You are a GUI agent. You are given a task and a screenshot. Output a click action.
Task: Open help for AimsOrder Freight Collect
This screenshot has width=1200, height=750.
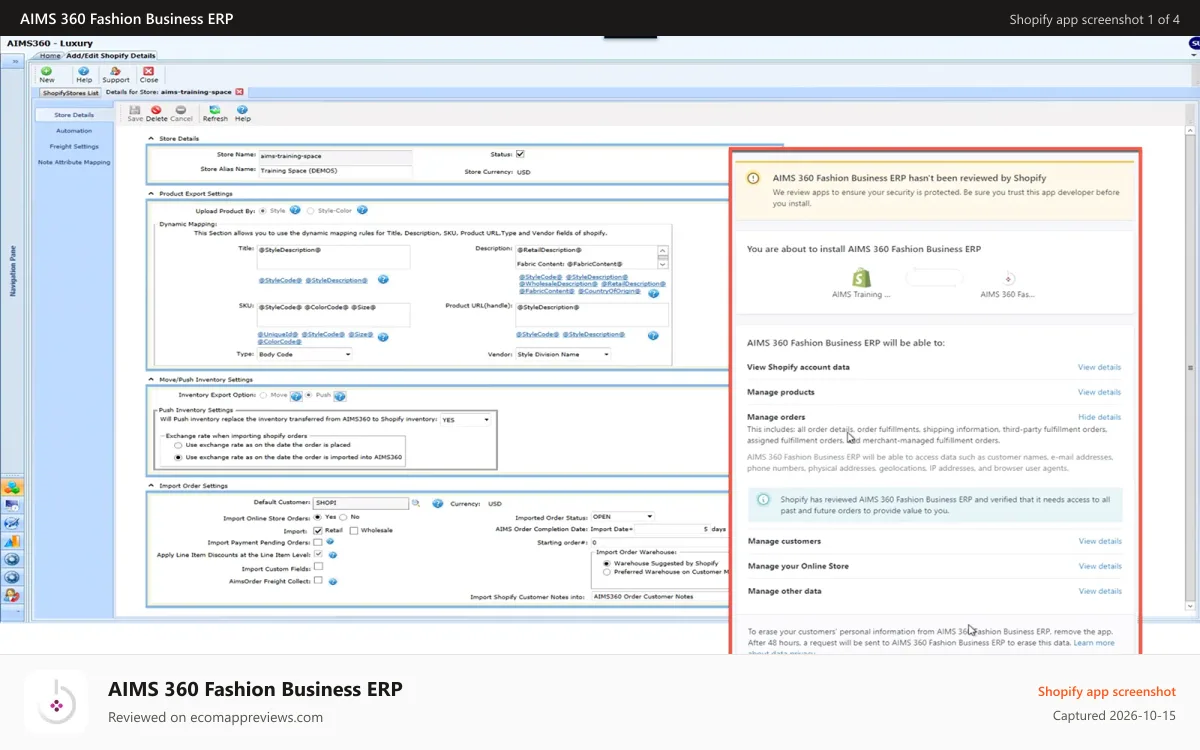click(x=332, y=580)
